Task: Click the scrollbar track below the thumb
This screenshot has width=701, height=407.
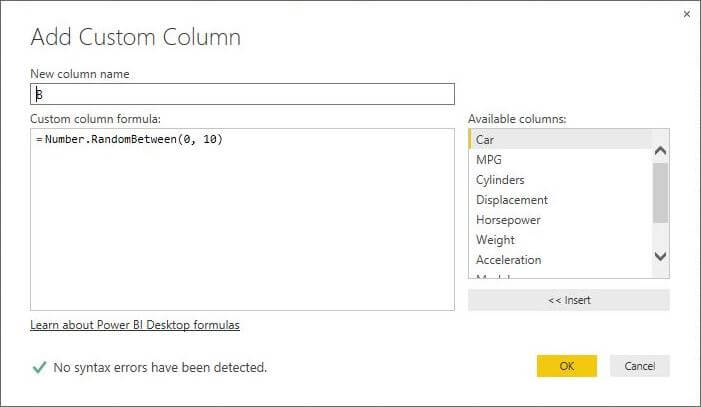Action: tap(660, 234)
